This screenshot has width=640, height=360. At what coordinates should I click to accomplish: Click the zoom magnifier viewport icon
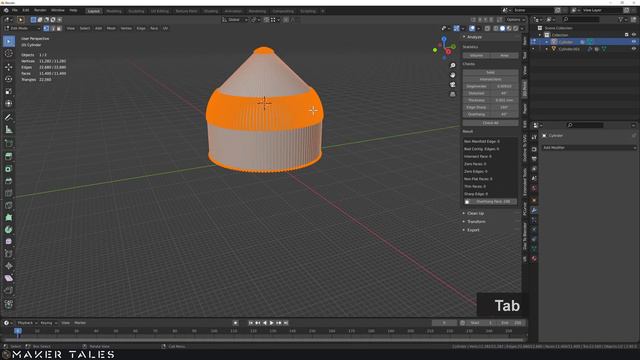coord(452,65)
